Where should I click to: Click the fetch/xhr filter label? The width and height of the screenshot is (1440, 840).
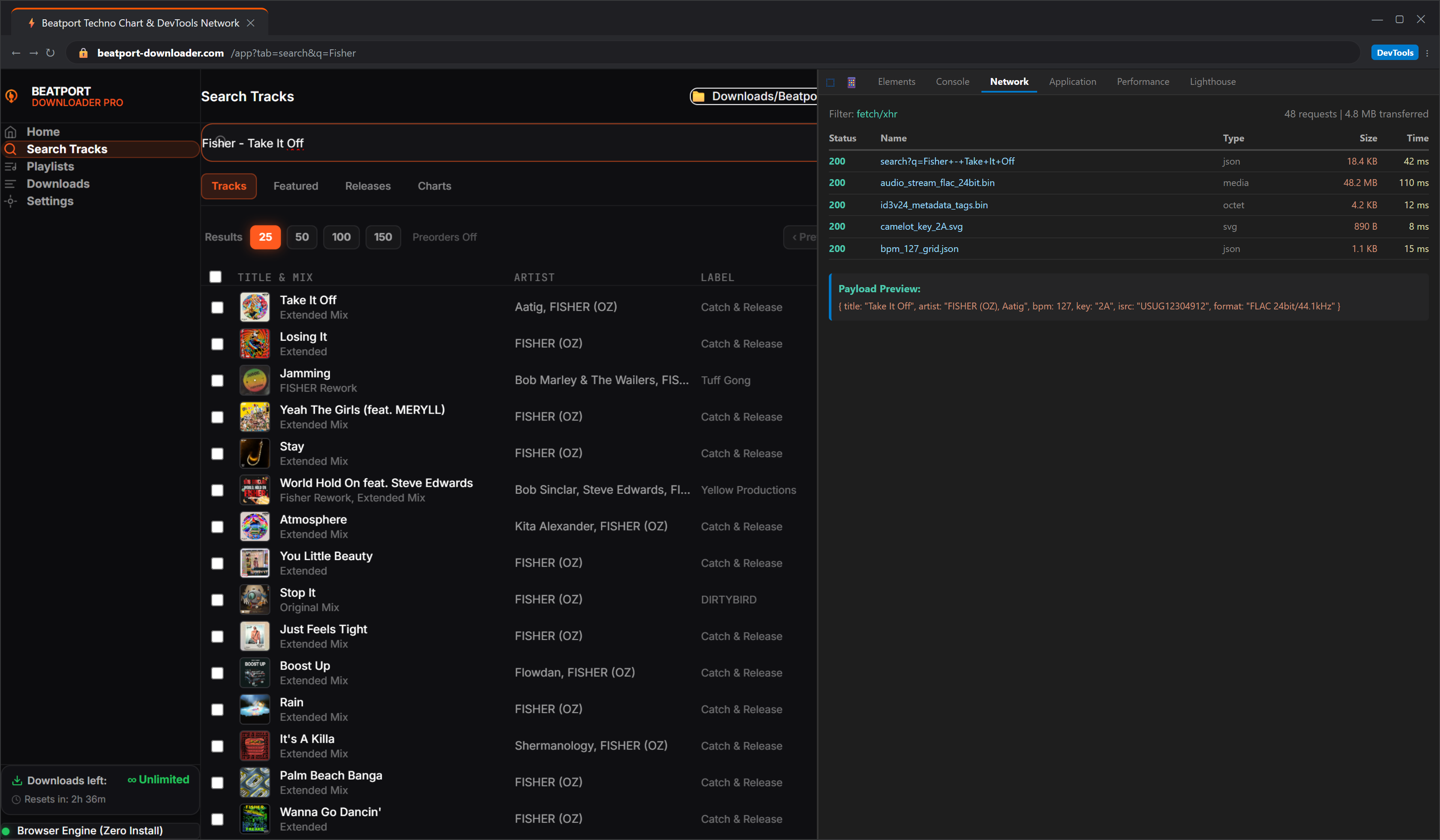876,114
